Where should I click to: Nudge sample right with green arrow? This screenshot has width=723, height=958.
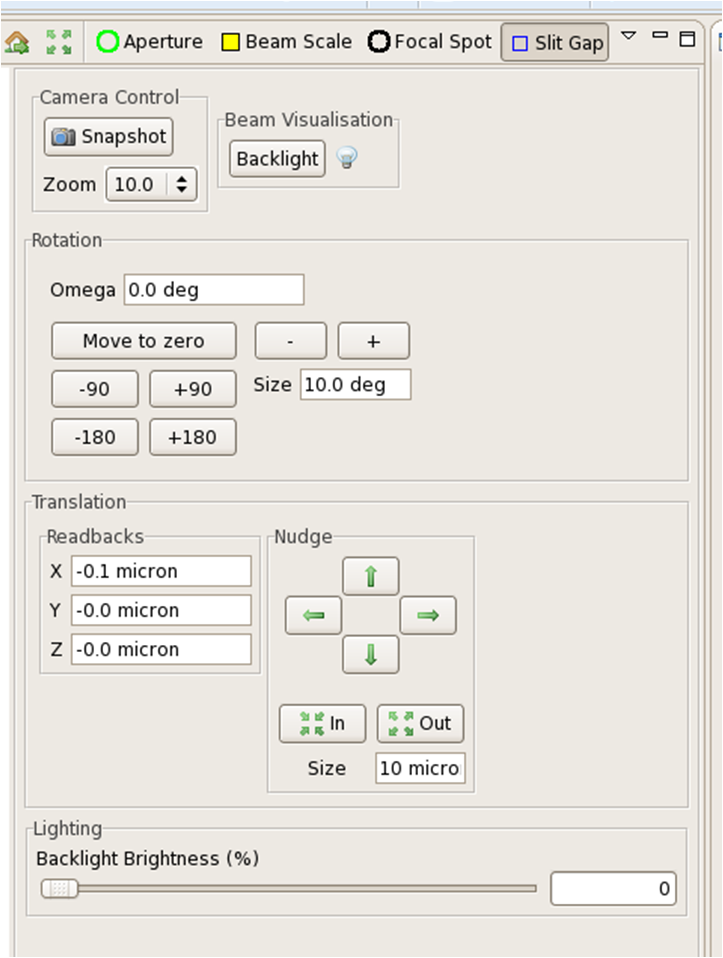pyautogui.click(x=428, y=615)
